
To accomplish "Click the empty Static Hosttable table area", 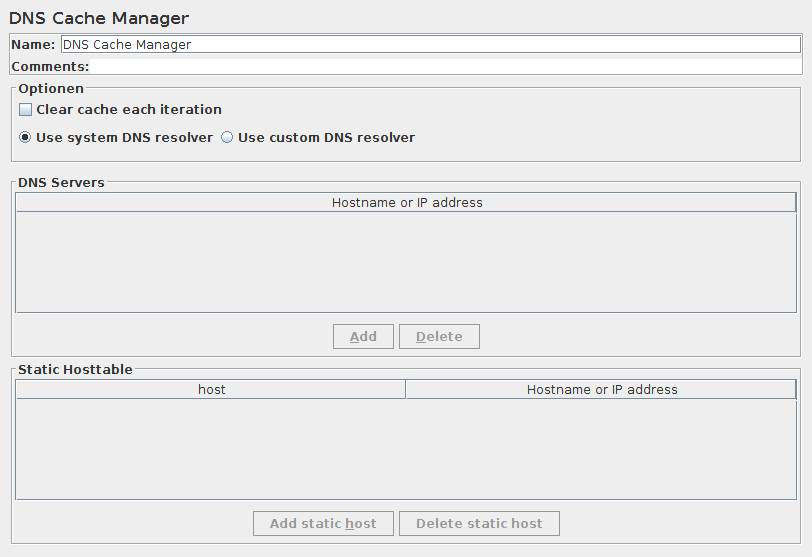I will [406, 449].
